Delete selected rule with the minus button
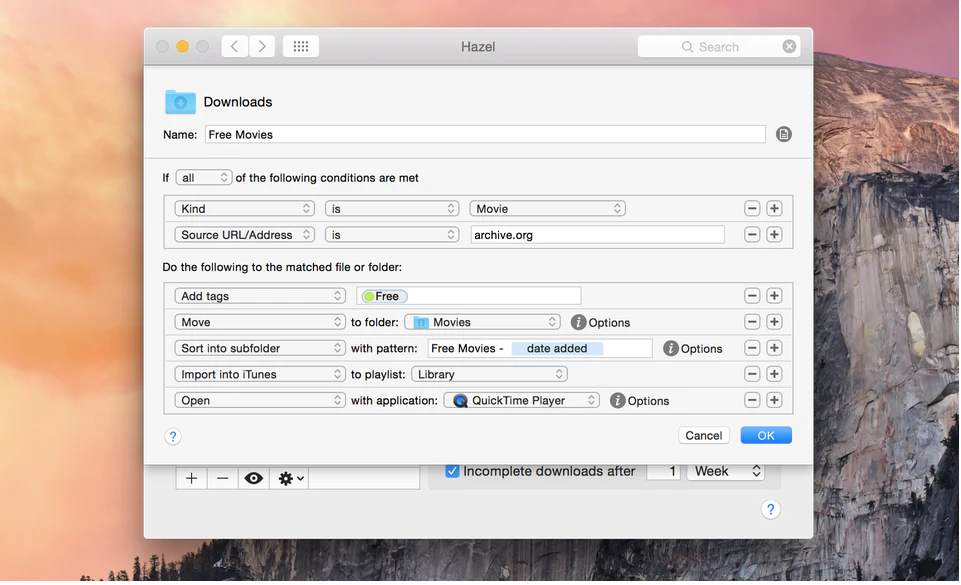The height and width of the screenshot is (585, 961). click(222, 478)
